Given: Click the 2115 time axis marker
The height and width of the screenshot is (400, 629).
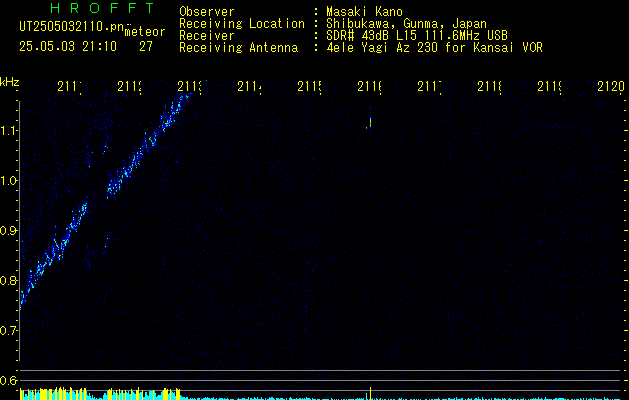Looking at the screenshot, I should pyautogui.click(x=310, y=87).
